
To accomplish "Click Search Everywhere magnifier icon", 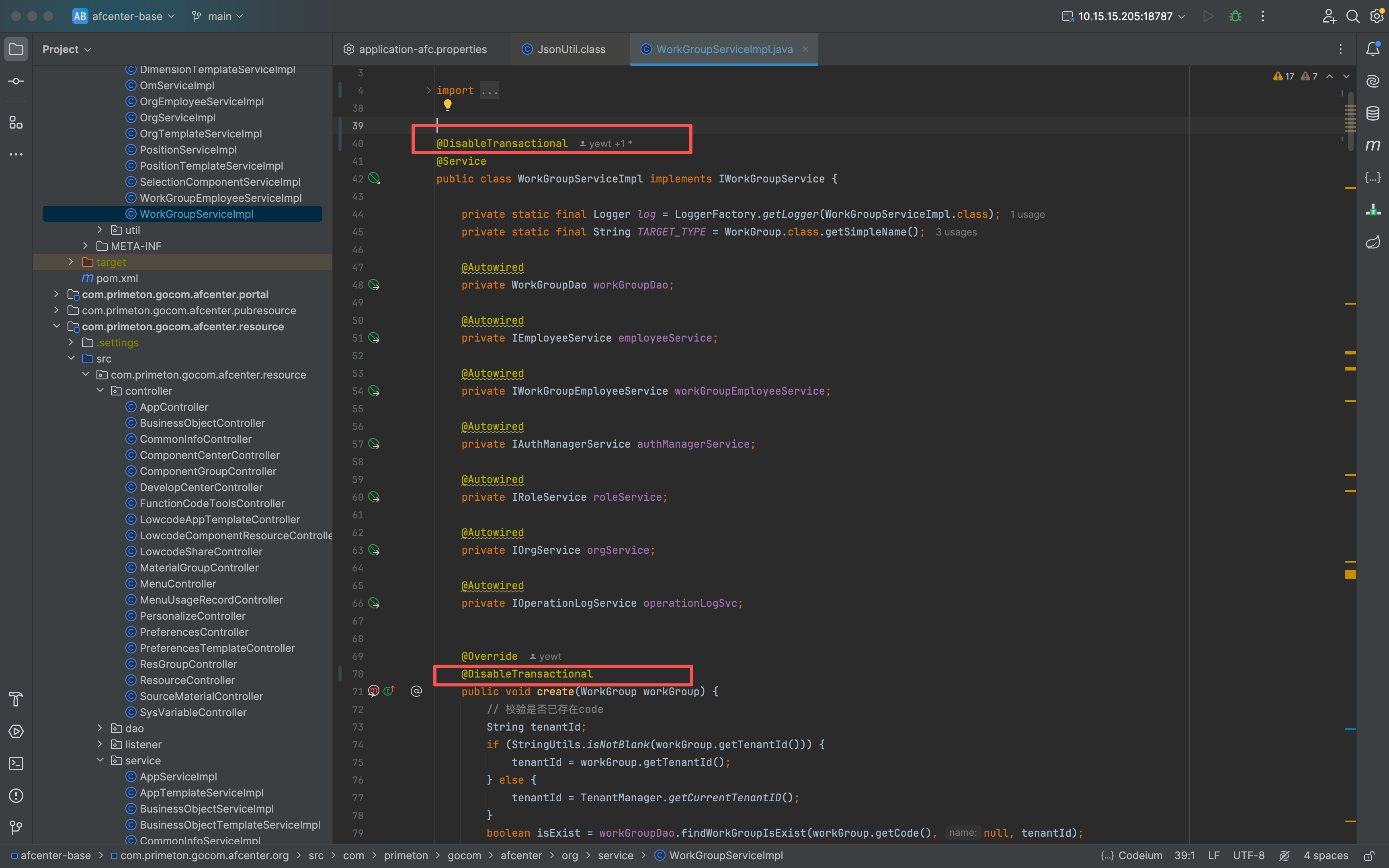I will pos(1352,16).
